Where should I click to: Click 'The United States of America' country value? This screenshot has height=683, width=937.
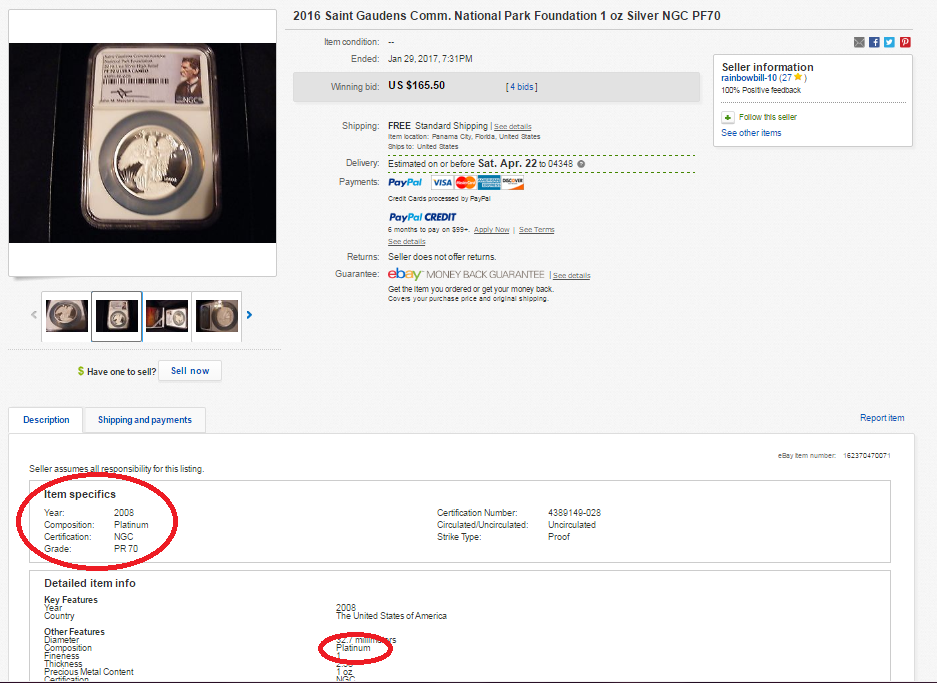coord(391,615)
